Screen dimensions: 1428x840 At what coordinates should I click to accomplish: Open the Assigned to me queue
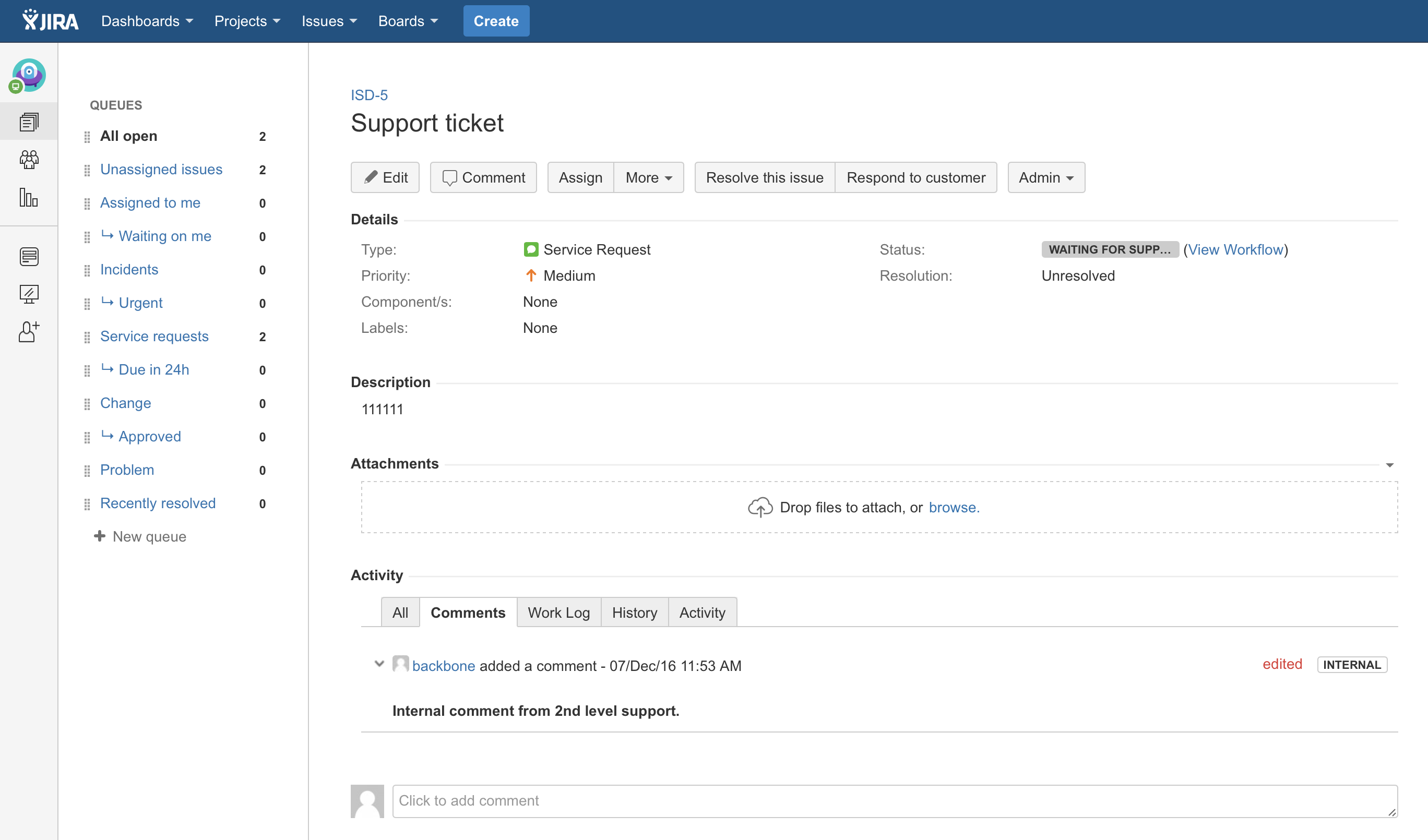pyautogui.click(x=150, y=203)
